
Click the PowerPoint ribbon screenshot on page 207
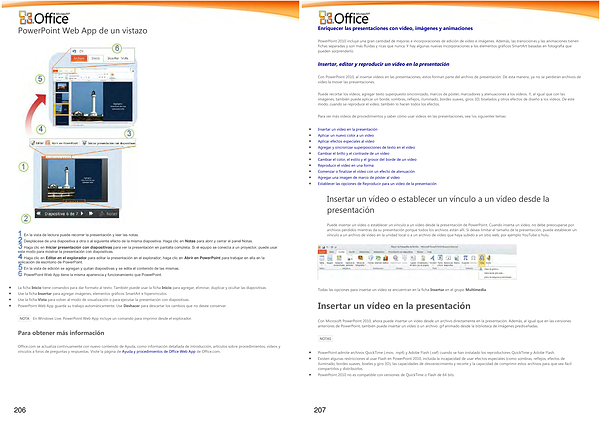(417, 262)
